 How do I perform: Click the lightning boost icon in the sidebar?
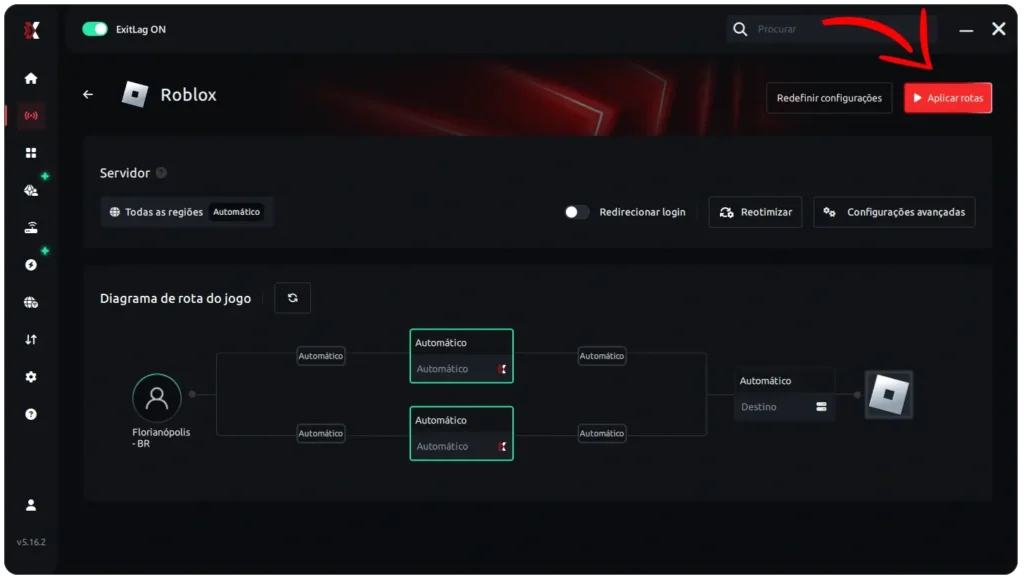click(31, 264)
